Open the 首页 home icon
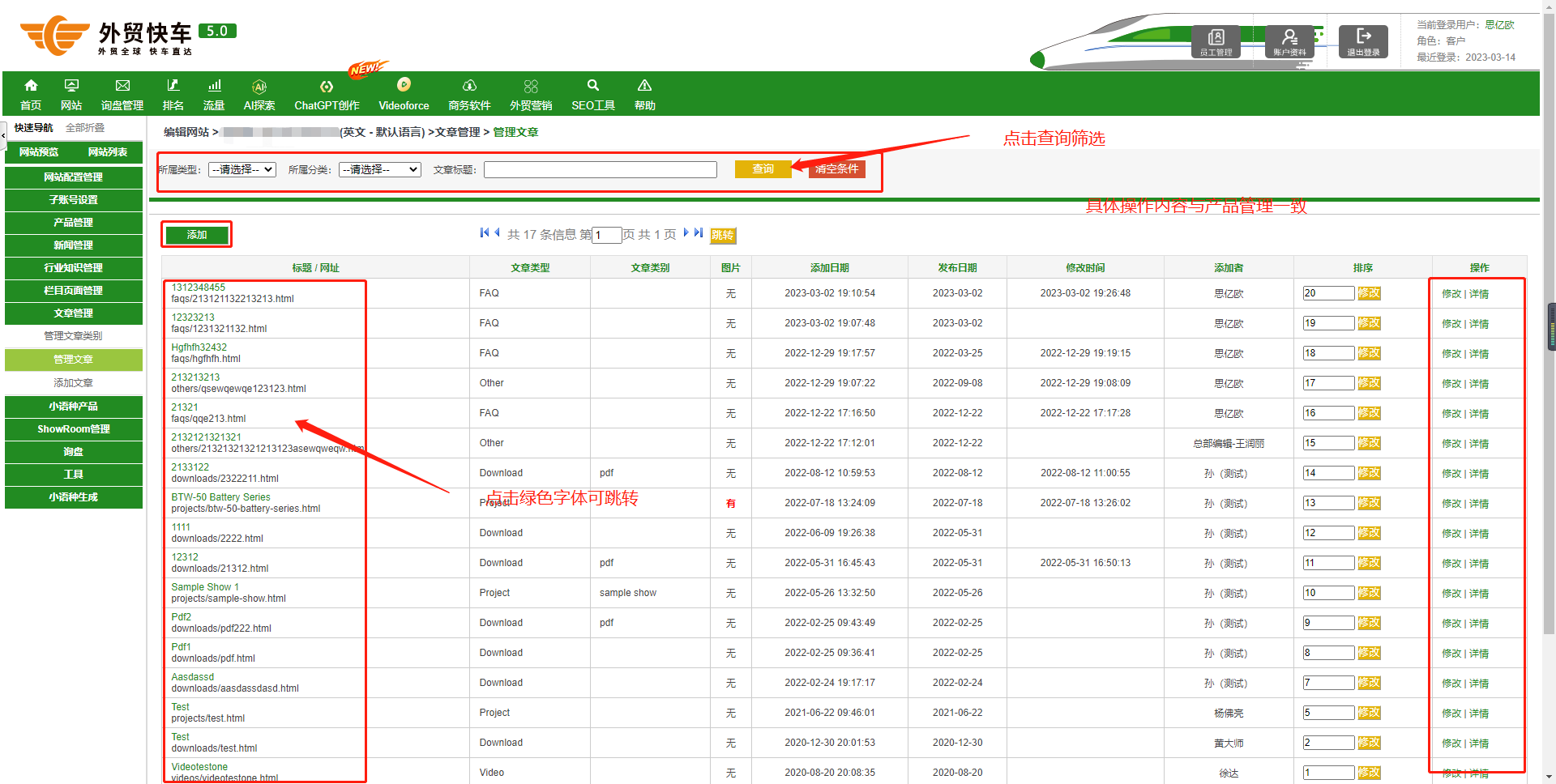1556x784 pixels. pyautogui.click(x=31, y=86)
